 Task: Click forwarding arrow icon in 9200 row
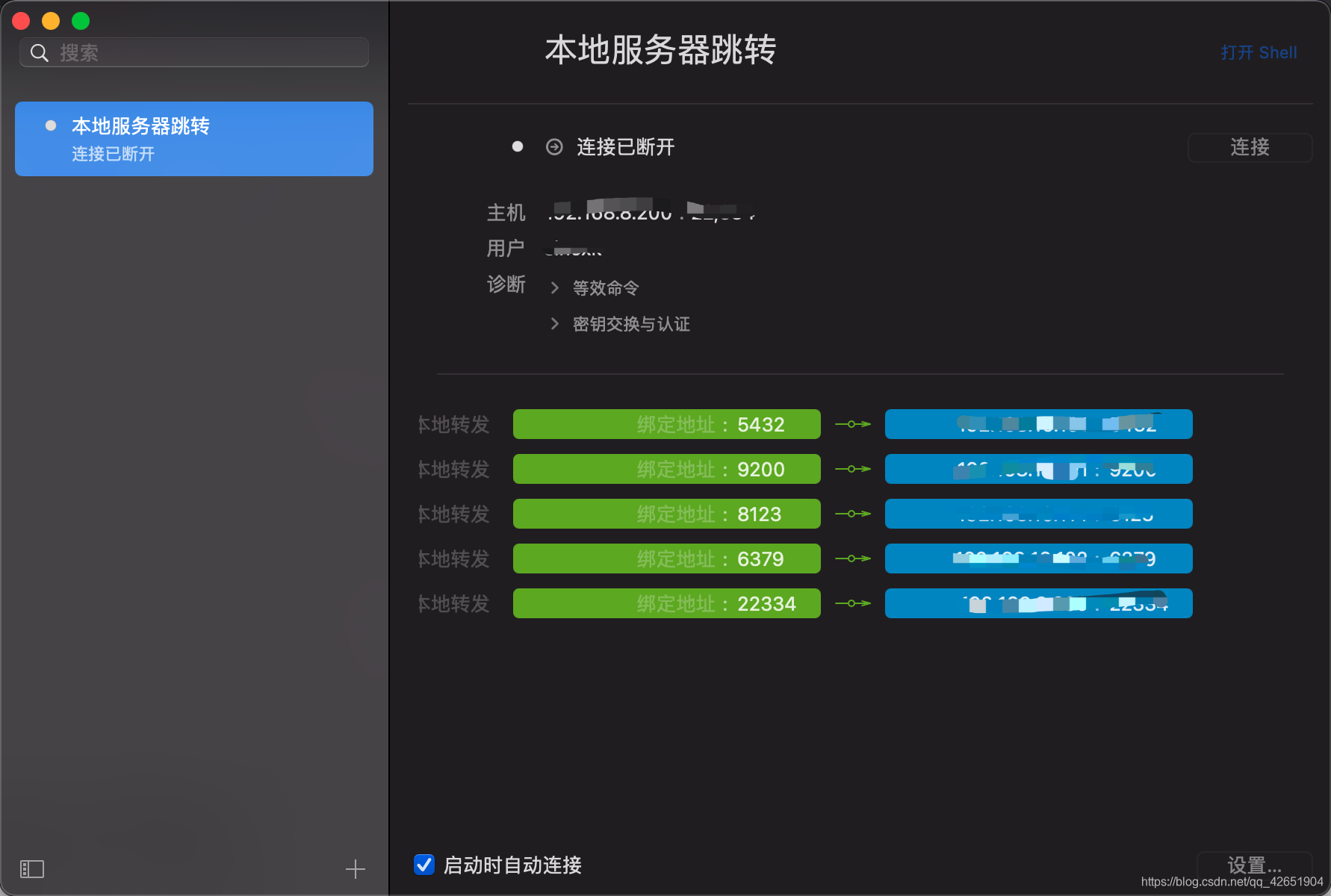853,469
